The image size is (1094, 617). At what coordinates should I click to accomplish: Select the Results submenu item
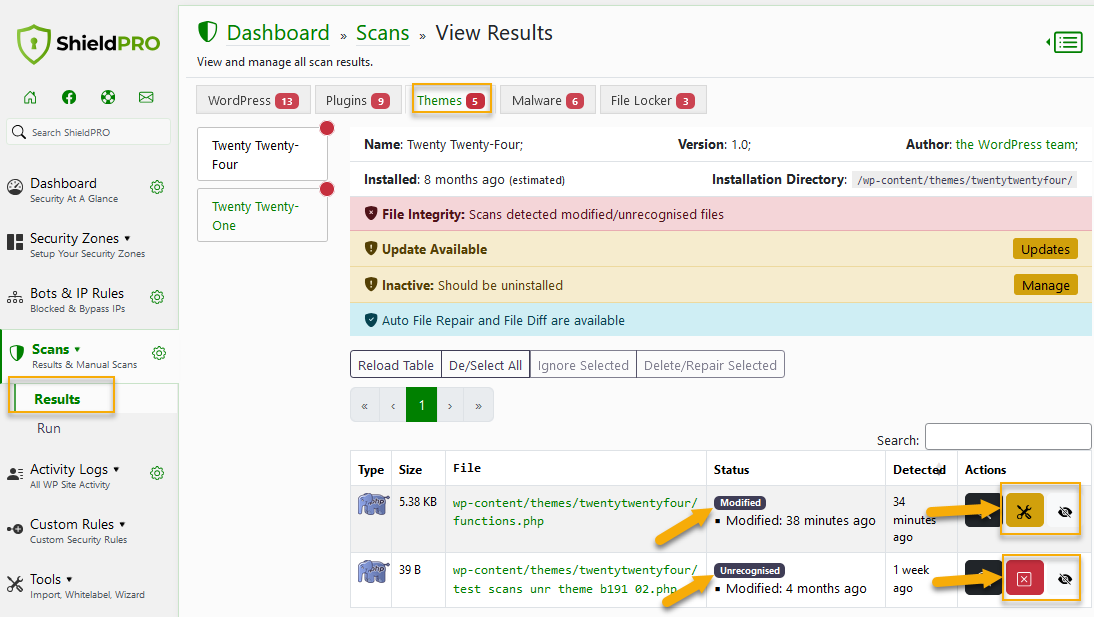click(x=57, y=399)
